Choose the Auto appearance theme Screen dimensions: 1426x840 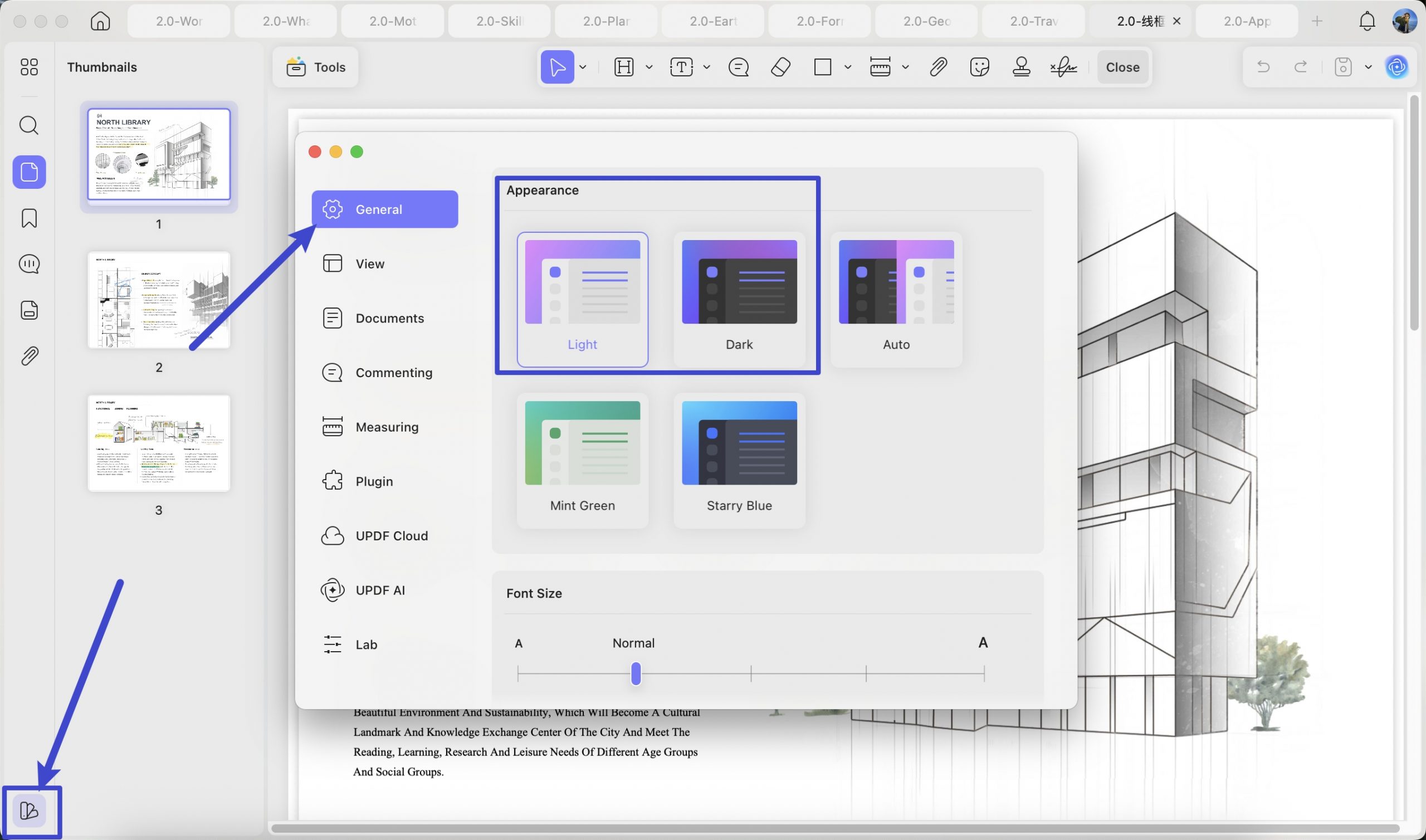coord(896,300)
